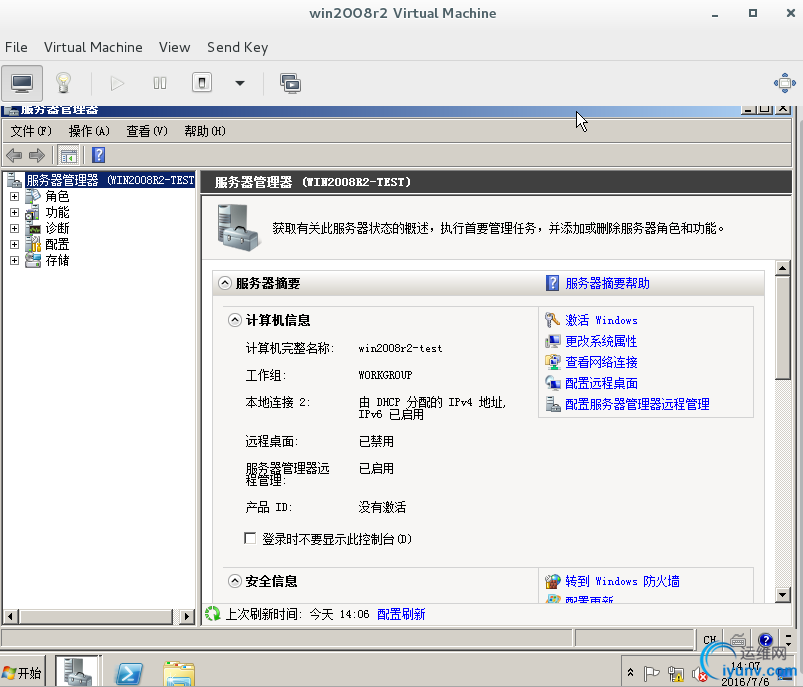This screenshot has height=687, width=803.
Task: Select 服务器管理器 root tree node
Action: click(110, 180)
